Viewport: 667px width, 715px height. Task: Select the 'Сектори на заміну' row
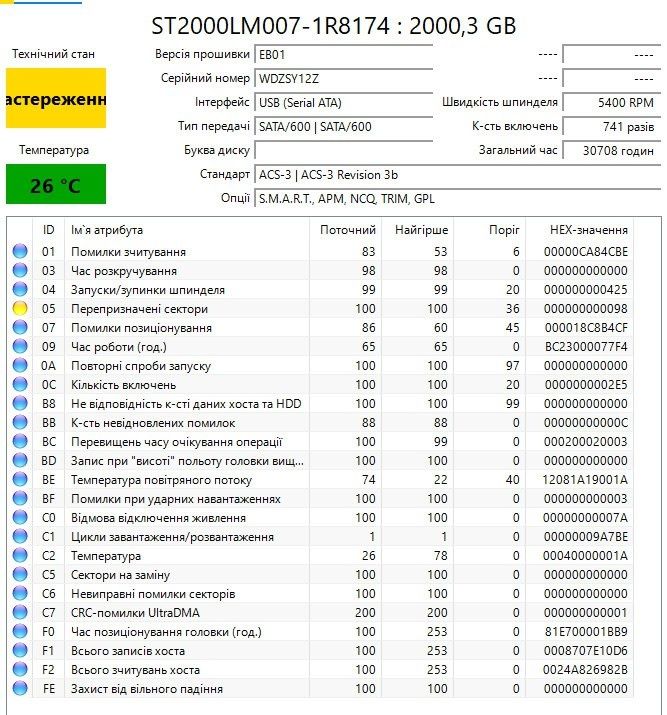click(320, 575)
